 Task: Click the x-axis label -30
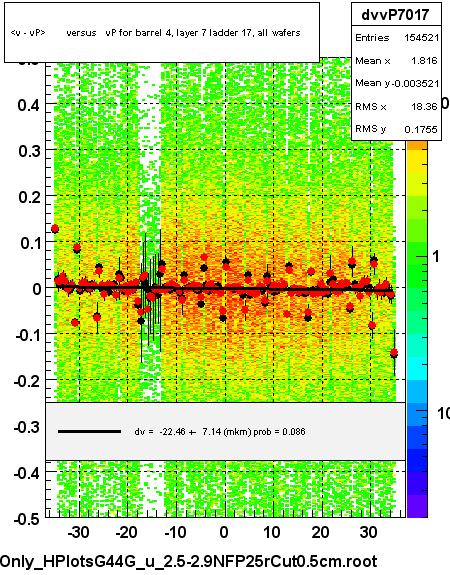[x=78, y=532]
